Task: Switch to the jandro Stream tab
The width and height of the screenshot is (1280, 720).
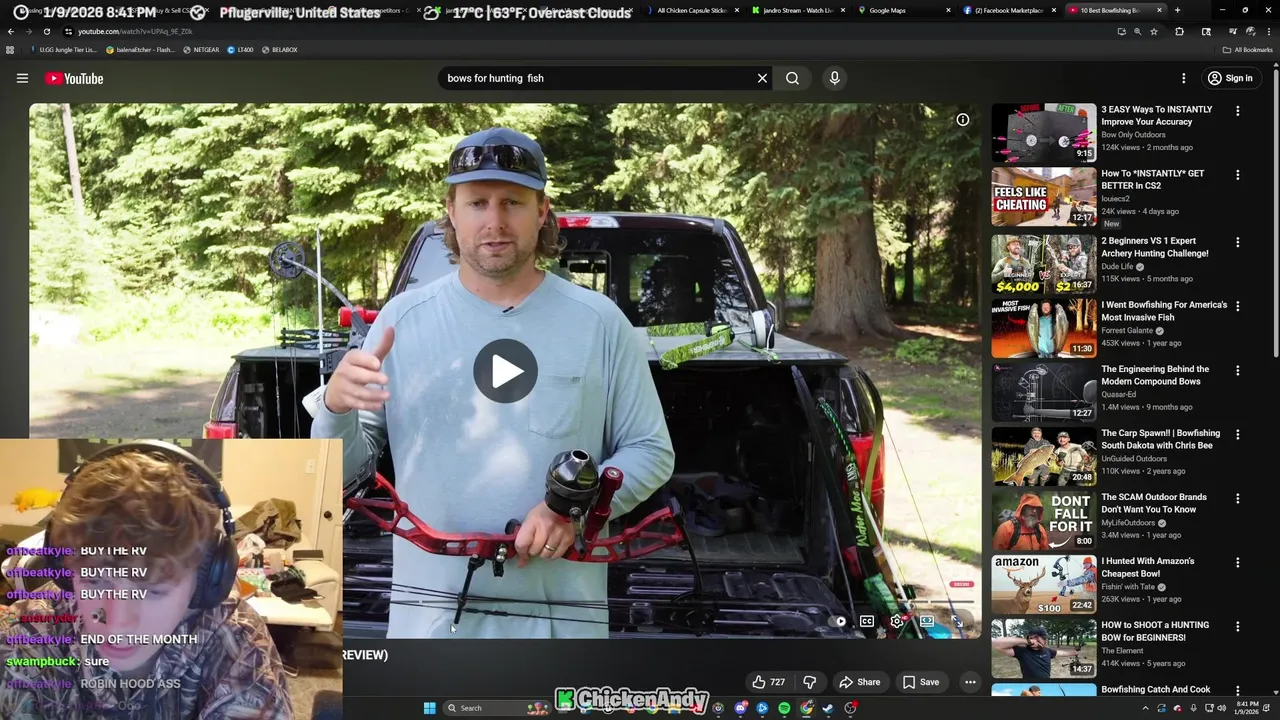Action: [x=798, y=10]
